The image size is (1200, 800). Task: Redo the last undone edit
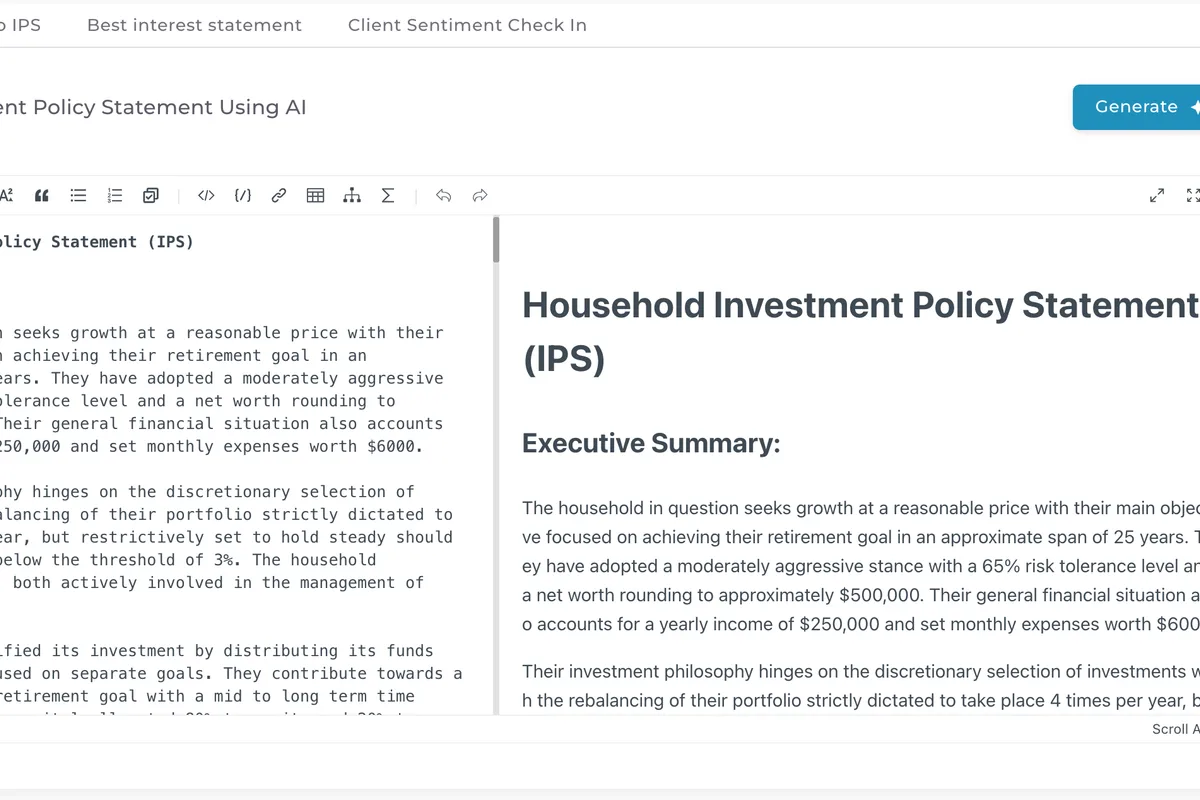[x=480, y=196]
